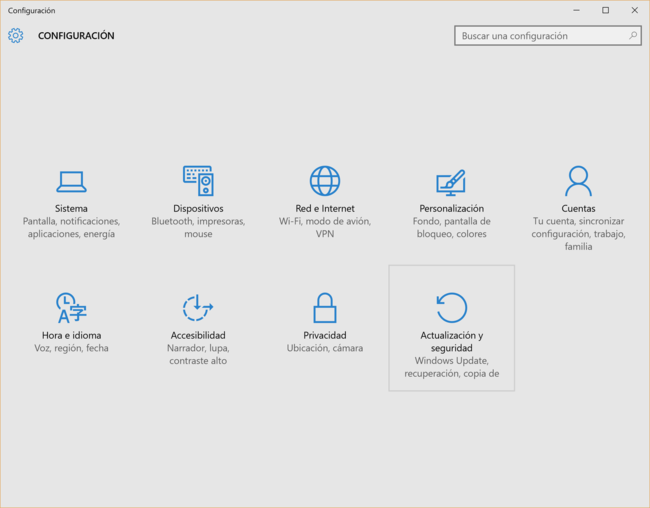Maximize the Configuración window
Viewport: 650px width, 508px height.
pyautogui.click(x=605, y=10)
